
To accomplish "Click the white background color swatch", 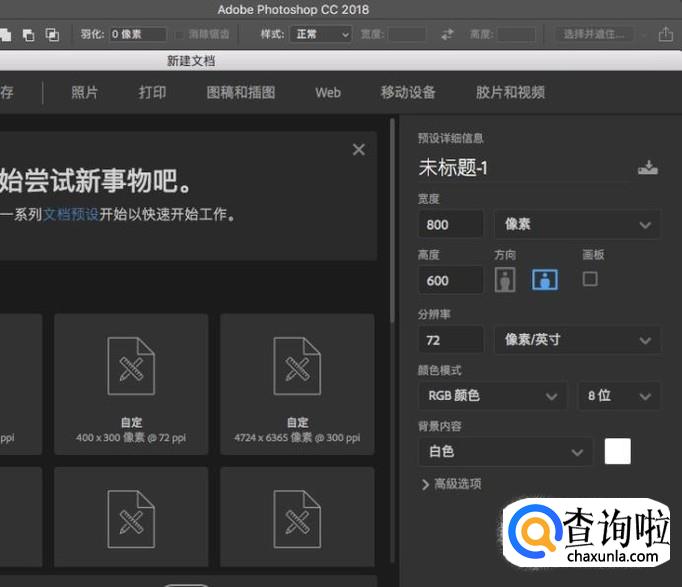I will 617,451.
